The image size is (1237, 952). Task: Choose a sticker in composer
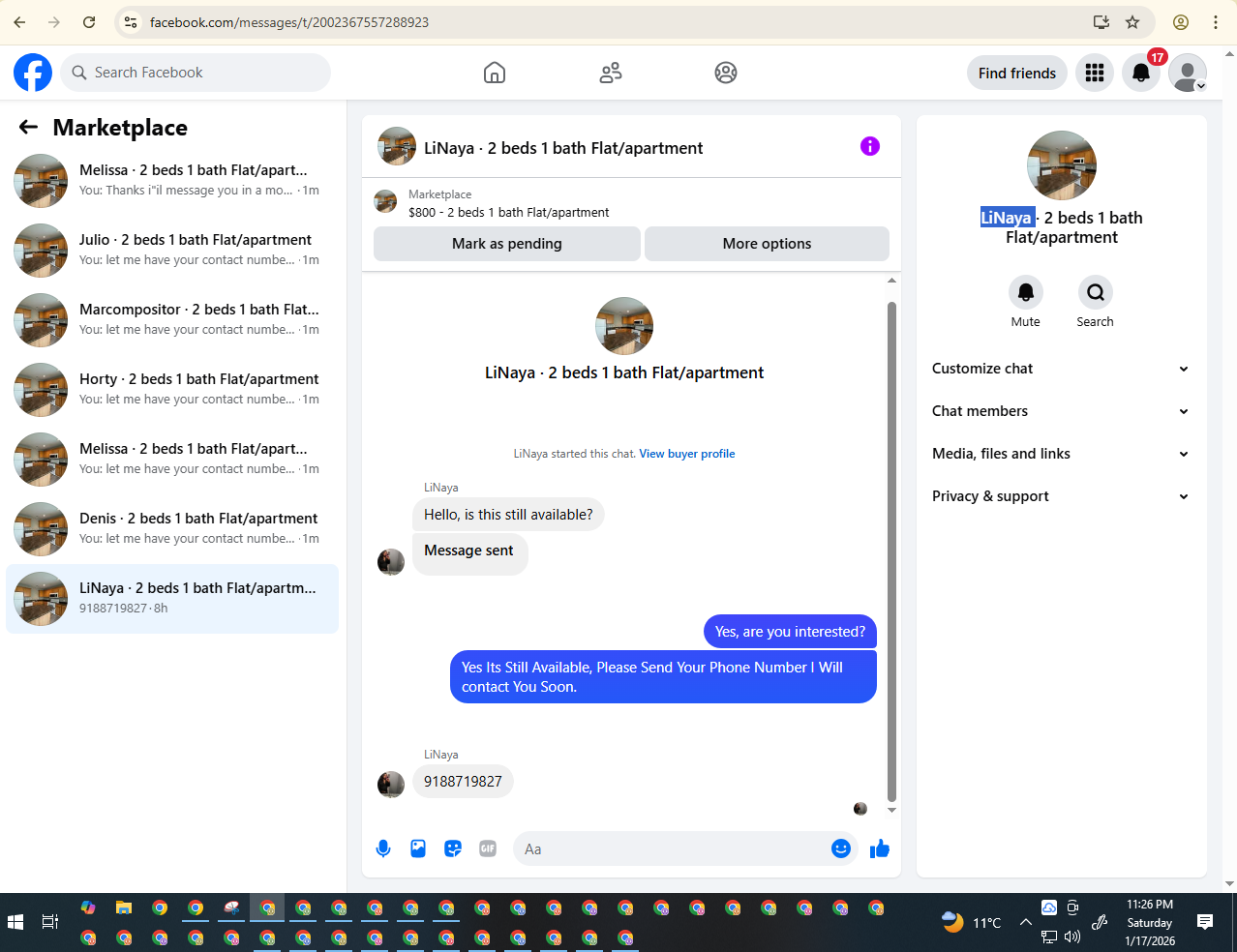453,848
